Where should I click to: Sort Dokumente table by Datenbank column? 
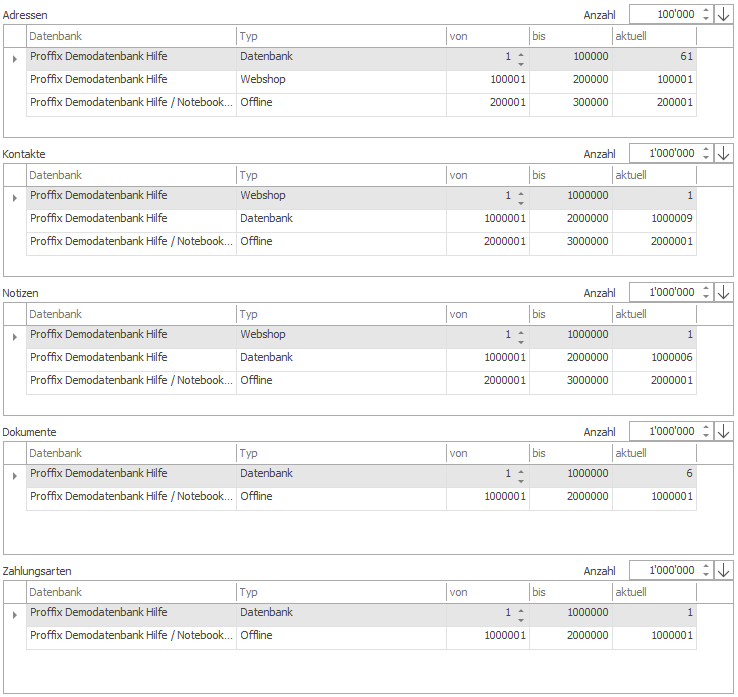(131, 453)
